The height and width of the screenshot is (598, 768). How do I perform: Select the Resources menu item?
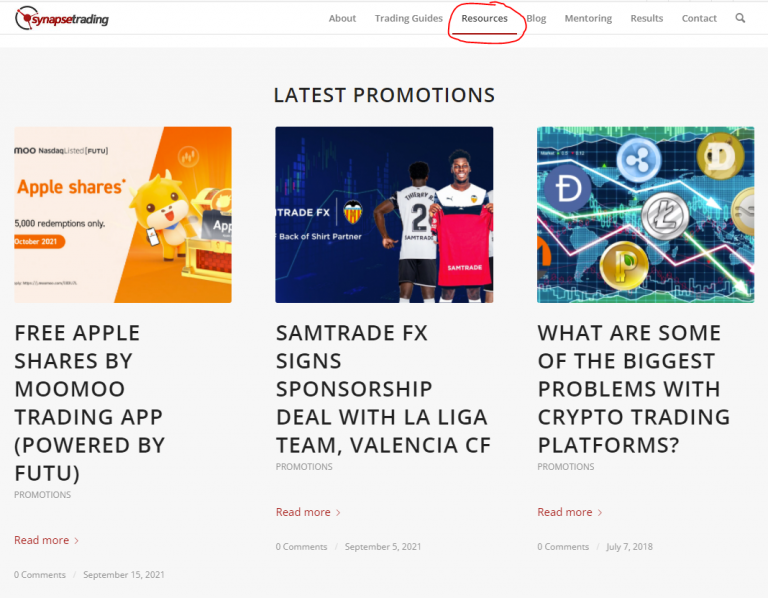(484, 18)
